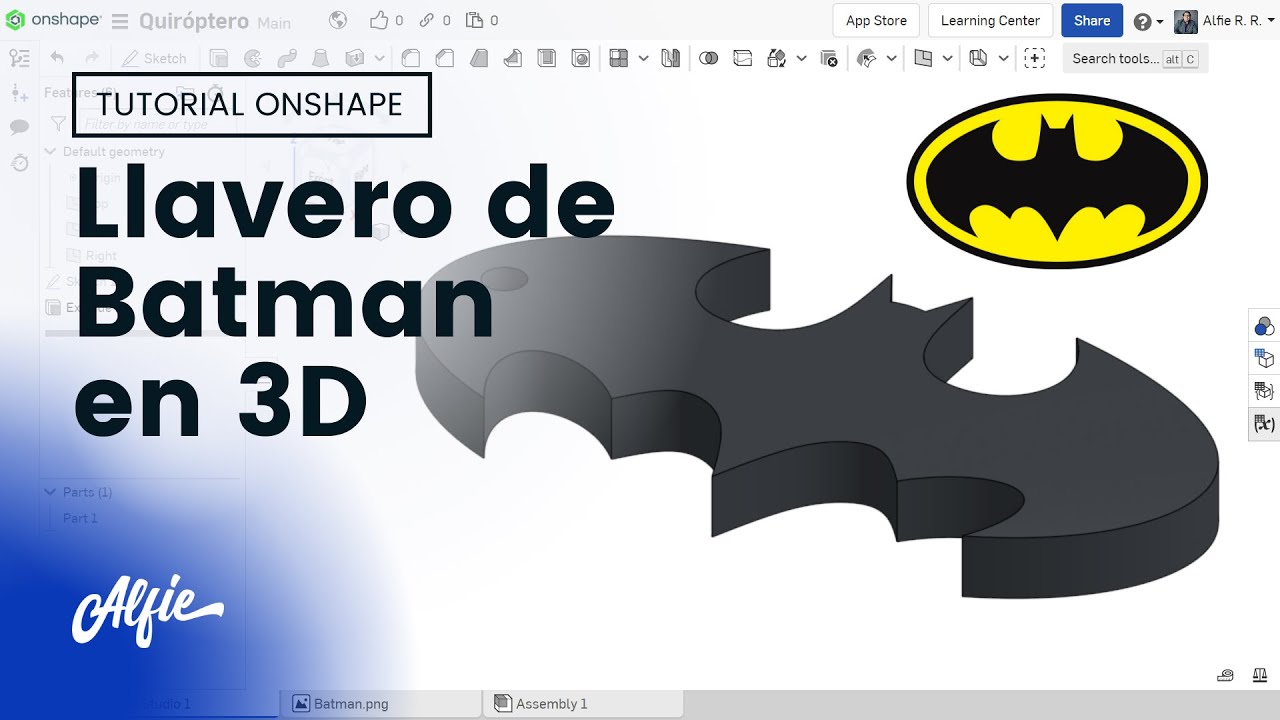Click the Quiróptero document name
This screenshot has width=1280, height=720.
point(194,21)
